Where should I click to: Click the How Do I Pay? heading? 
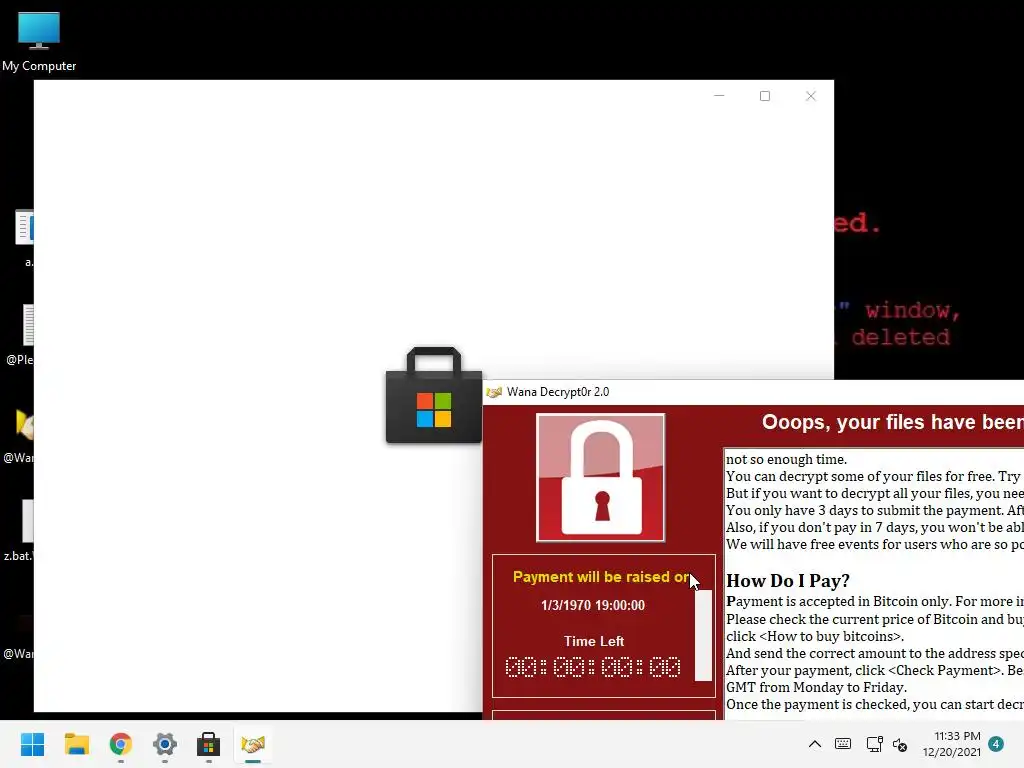coord(788,581)
